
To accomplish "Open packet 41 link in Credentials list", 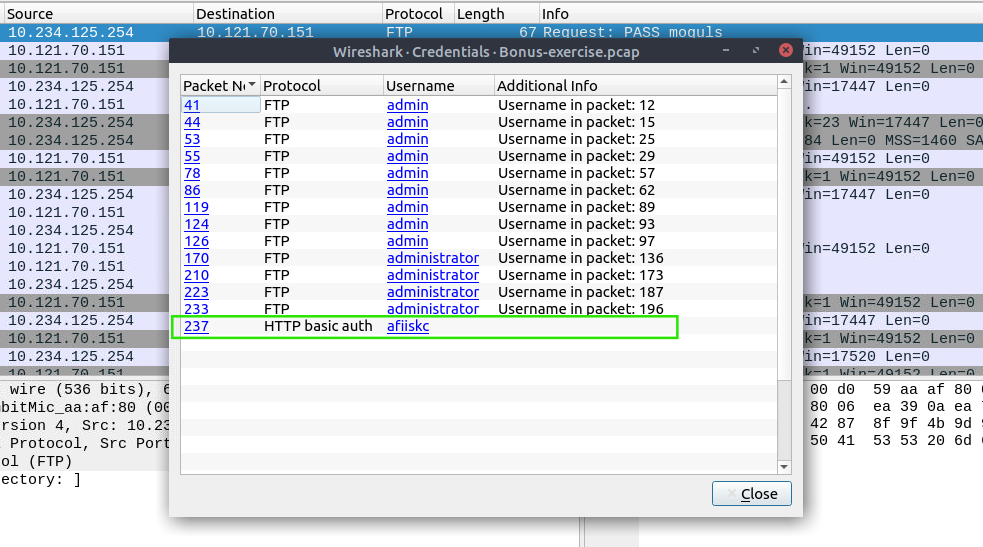I will click(x=191, y=105).
